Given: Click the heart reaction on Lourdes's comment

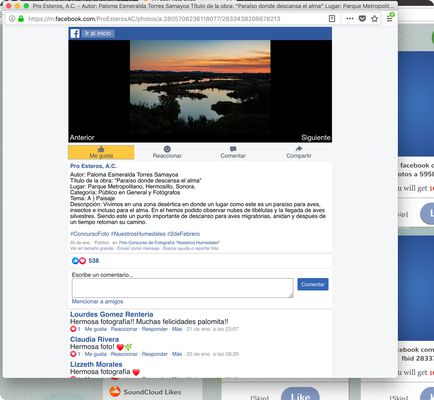Looking at the screenshot, I should click(x=73, y=329).
